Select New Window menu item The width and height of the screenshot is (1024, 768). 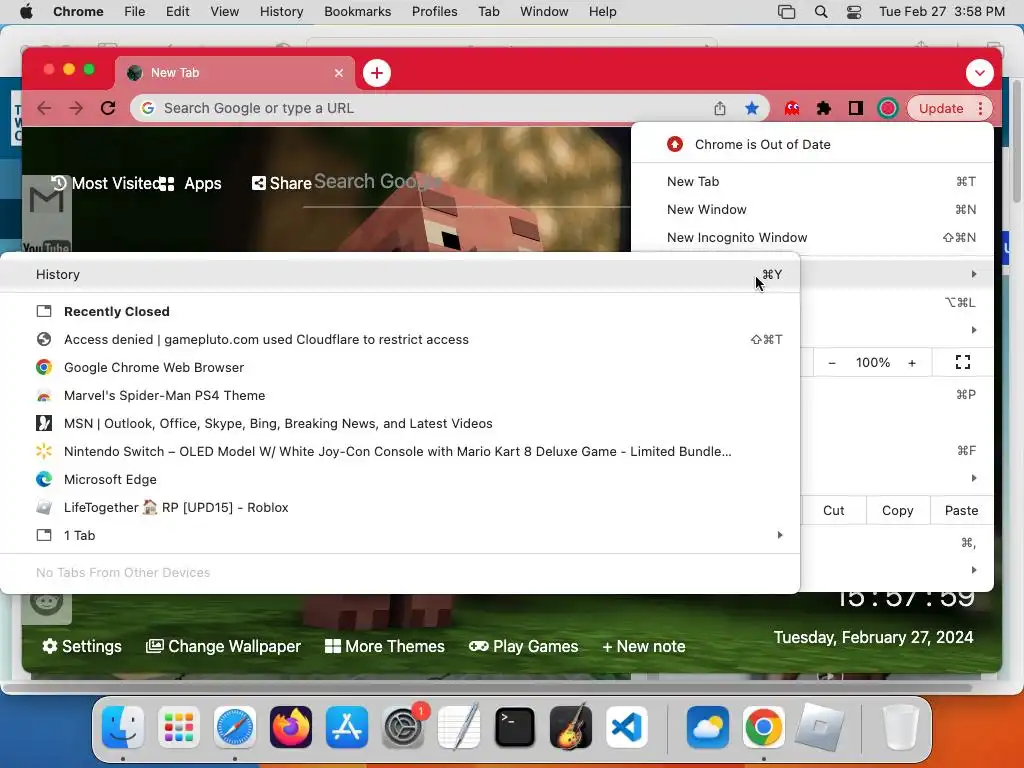pos(812,210)
